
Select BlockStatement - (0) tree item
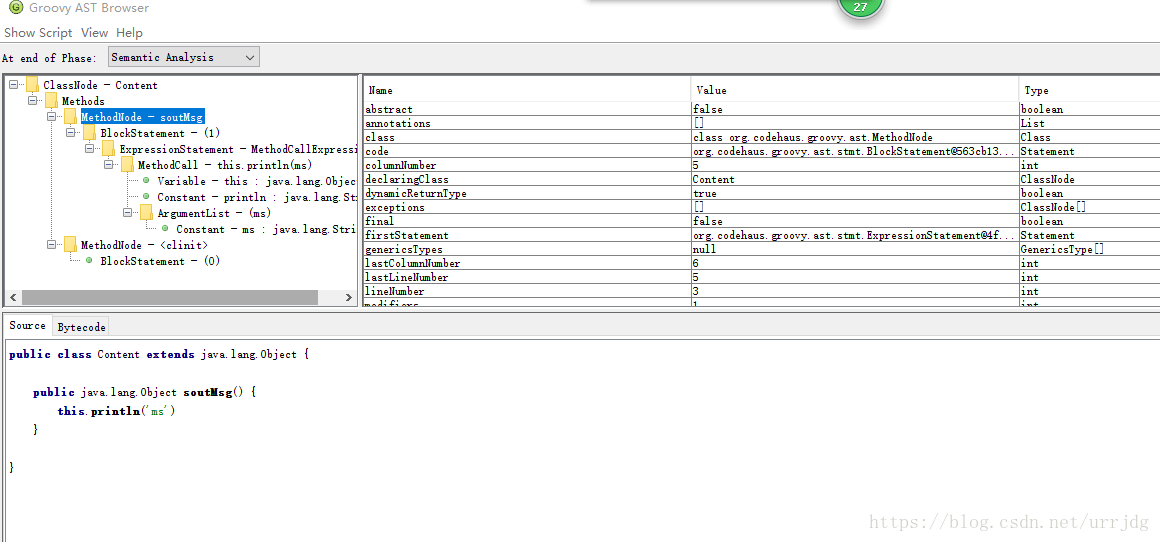pyautogui.click(x=160, y=261)
